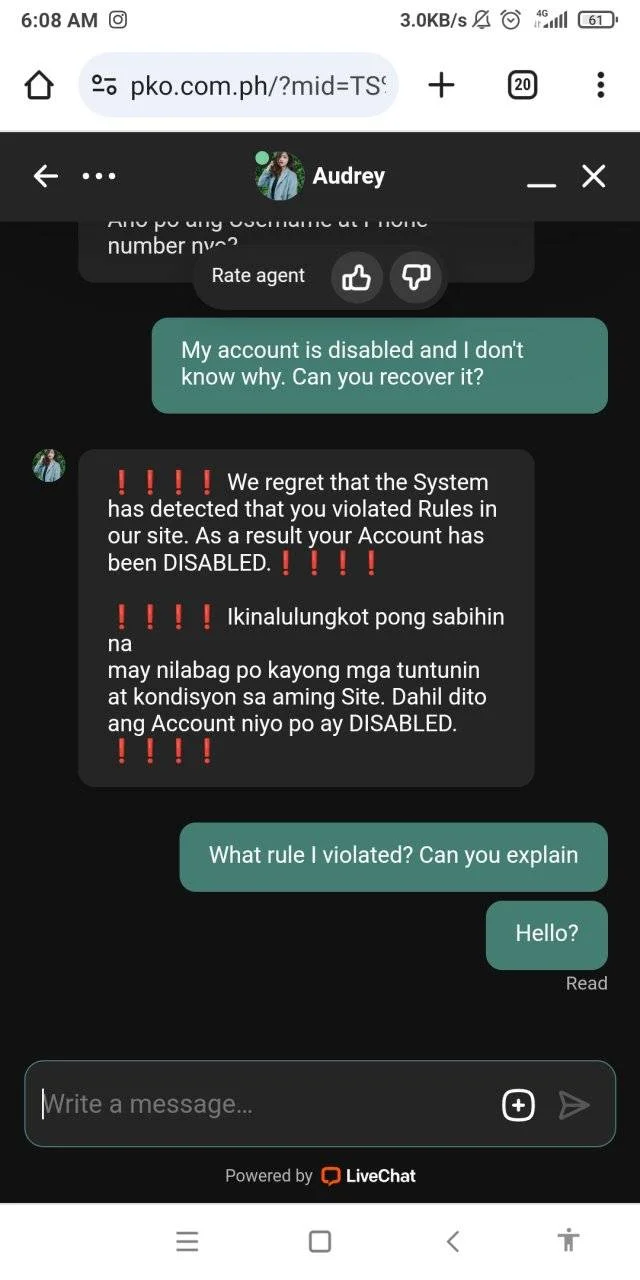The width and height of the screenshot is (640, 1280).
Task: Close the chat with the X icon
Action: point(594,177)
